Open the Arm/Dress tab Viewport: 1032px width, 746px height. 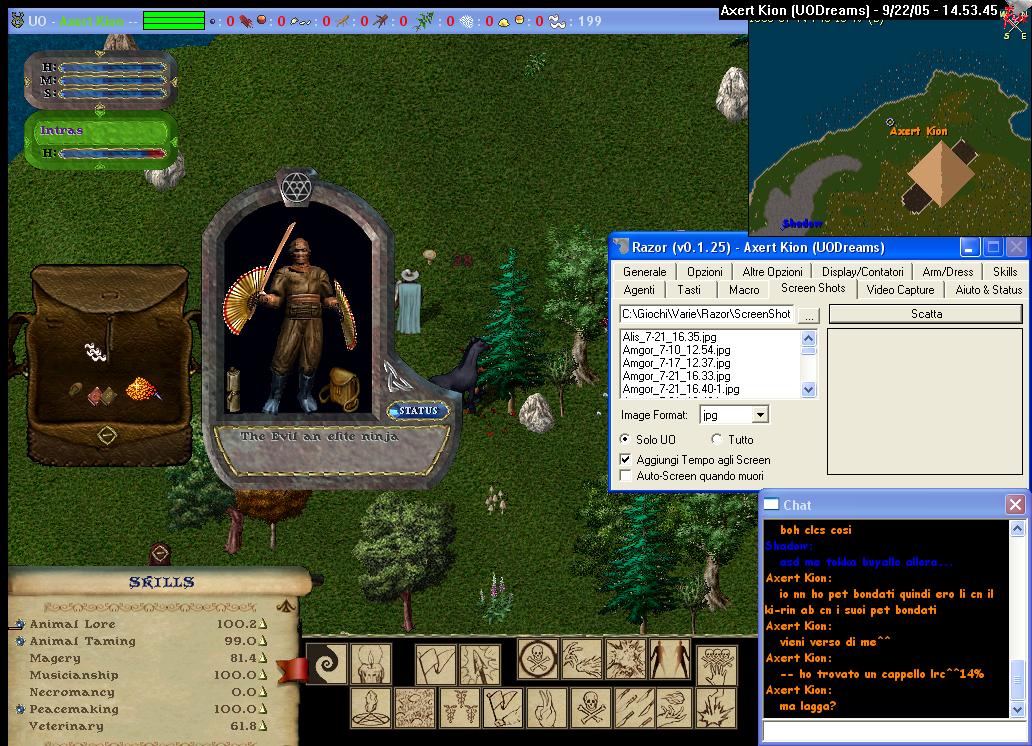(947, 271)
